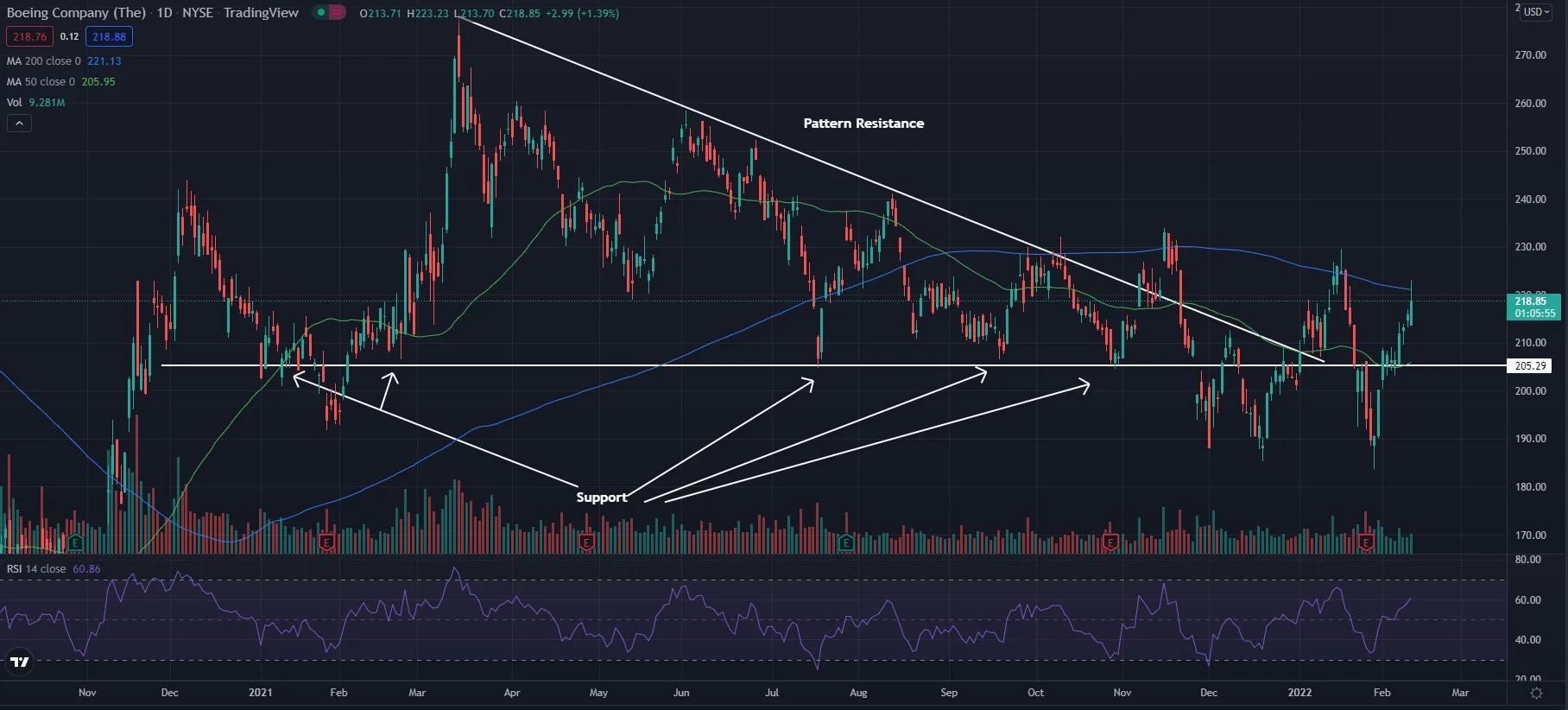Click the red earnings E marker near late January 2021
This screenshot has height=710, width=1568.
coord(326,542)
